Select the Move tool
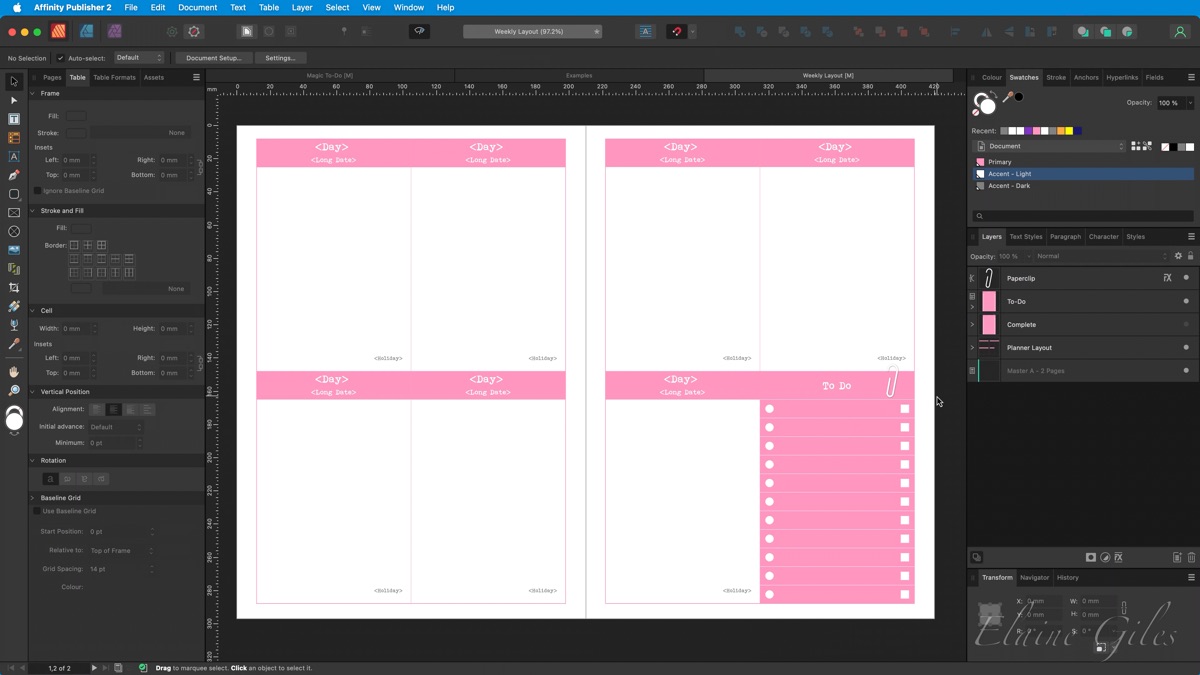1200x675 pixels. (x=14, y=82)
